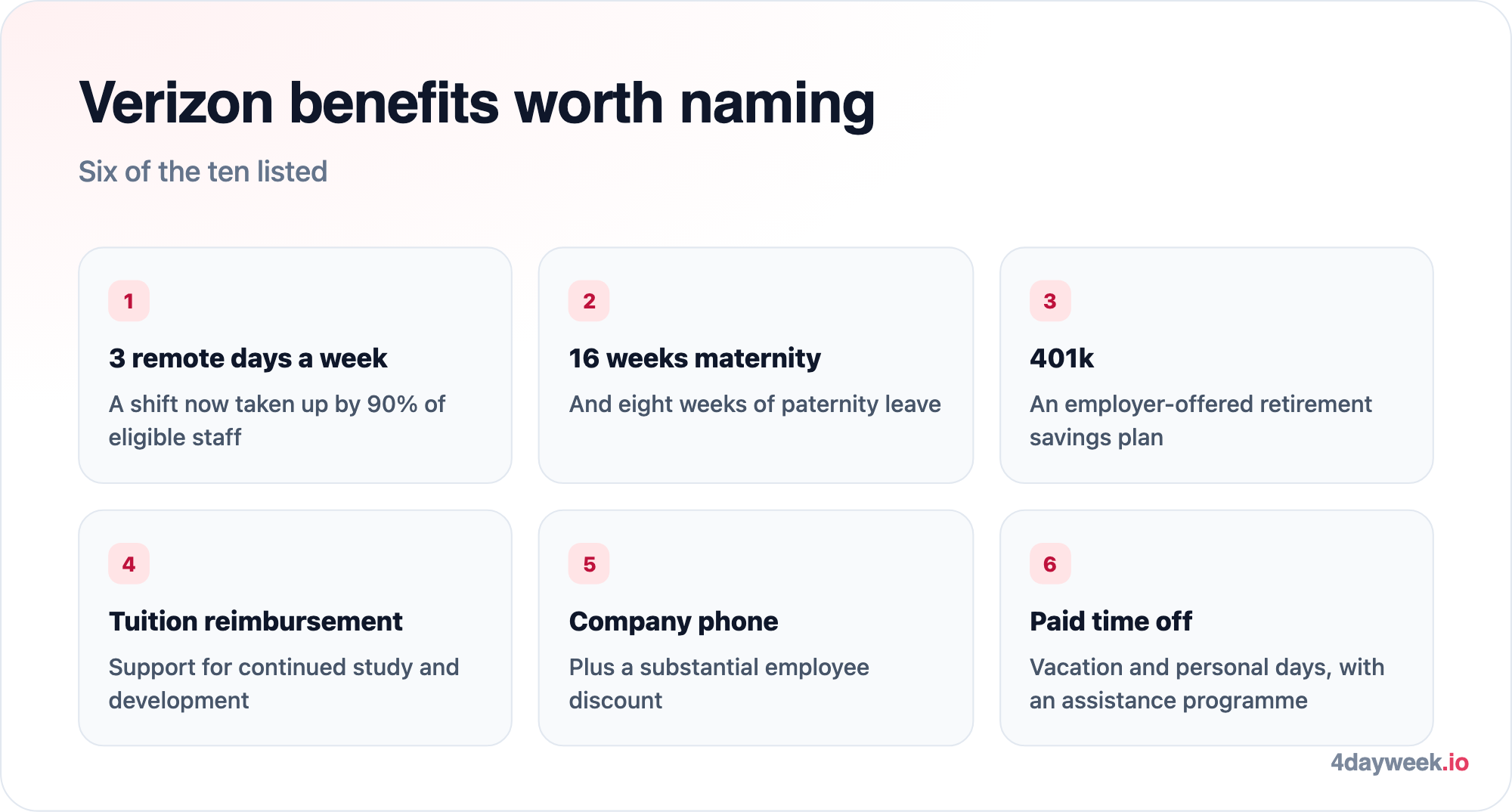Click the number 2 badge
This screenshot has width=1512, height=812.
589,301
